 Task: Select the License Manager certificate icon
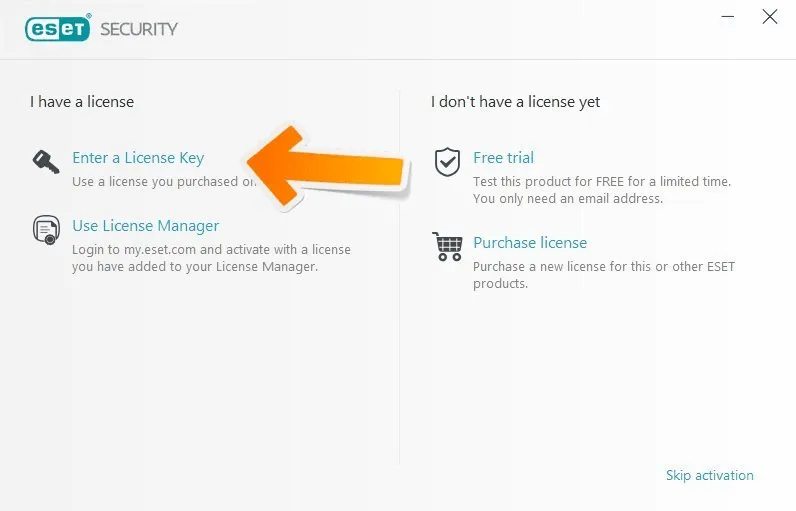pos(46,230)
